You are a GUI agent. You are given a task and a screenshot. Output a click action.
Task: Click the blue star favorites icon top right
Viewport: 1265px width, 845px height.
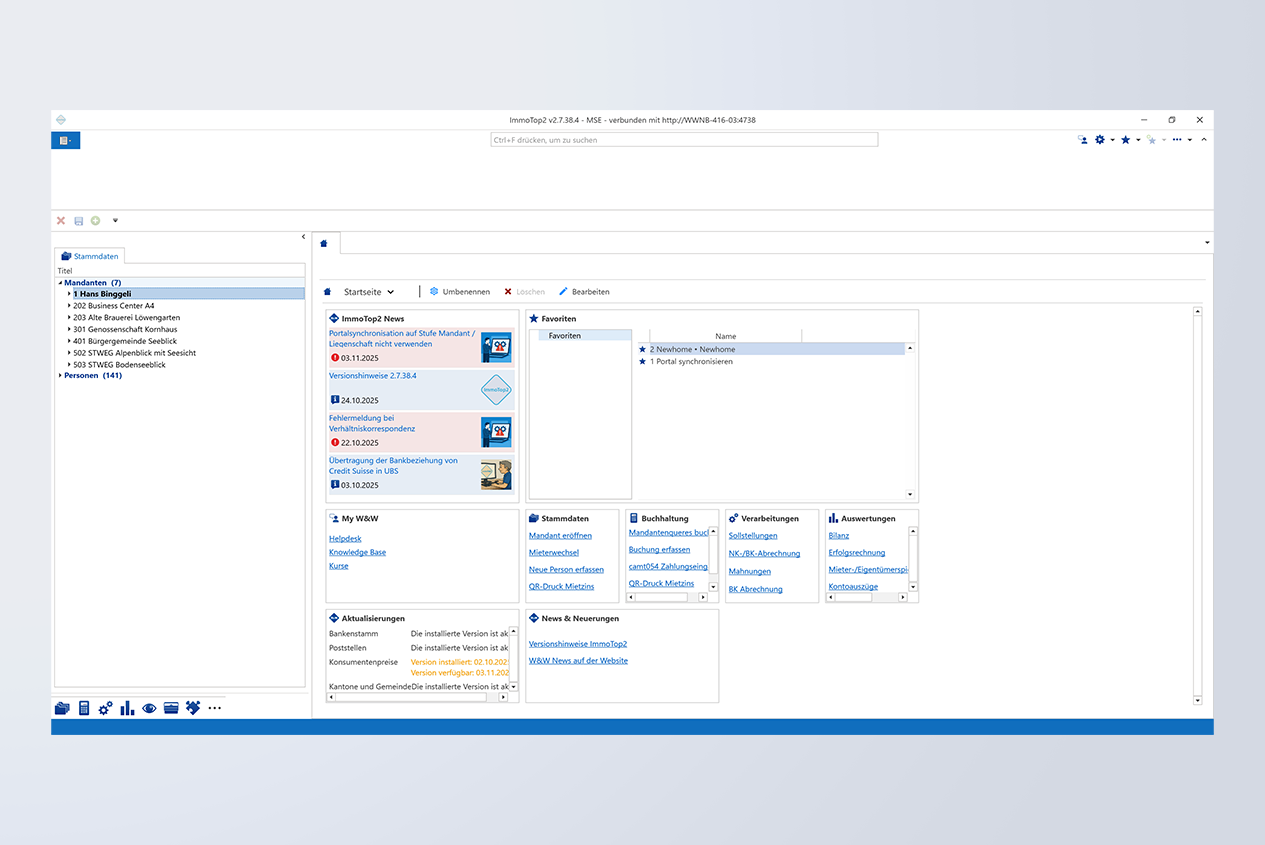click(1126, 140)
